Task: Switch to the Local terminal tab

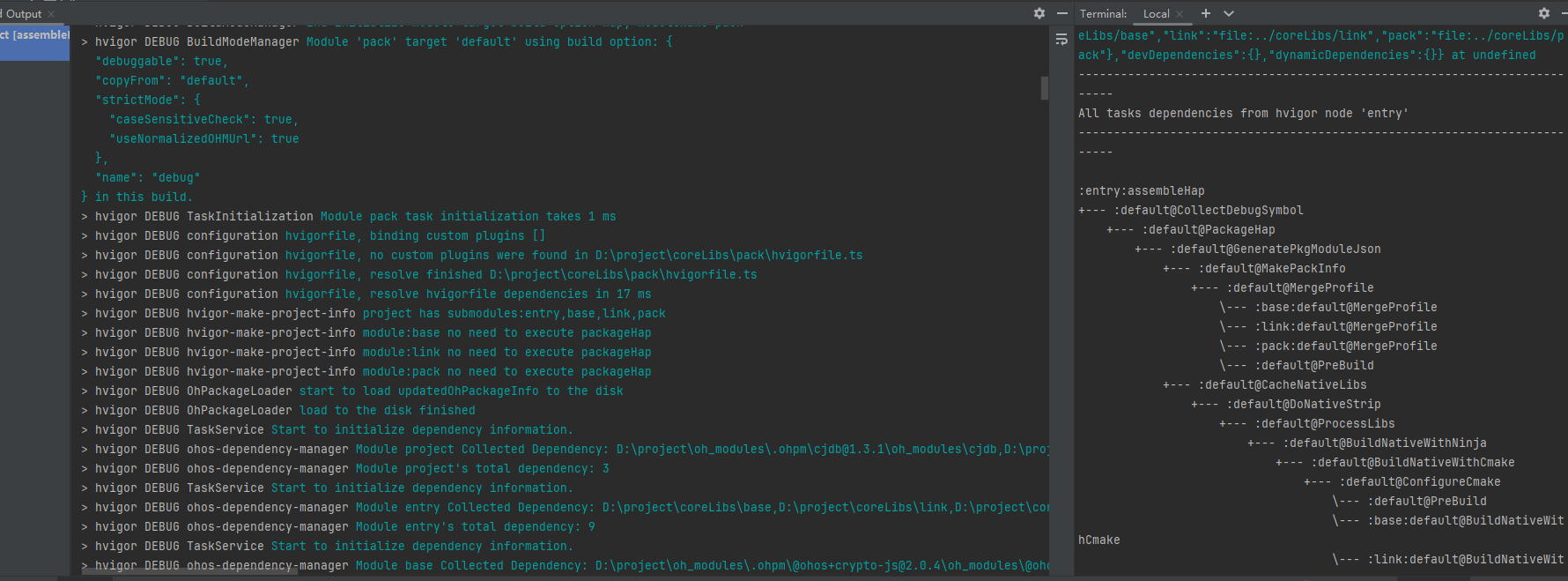Action: coord(1156,14)
